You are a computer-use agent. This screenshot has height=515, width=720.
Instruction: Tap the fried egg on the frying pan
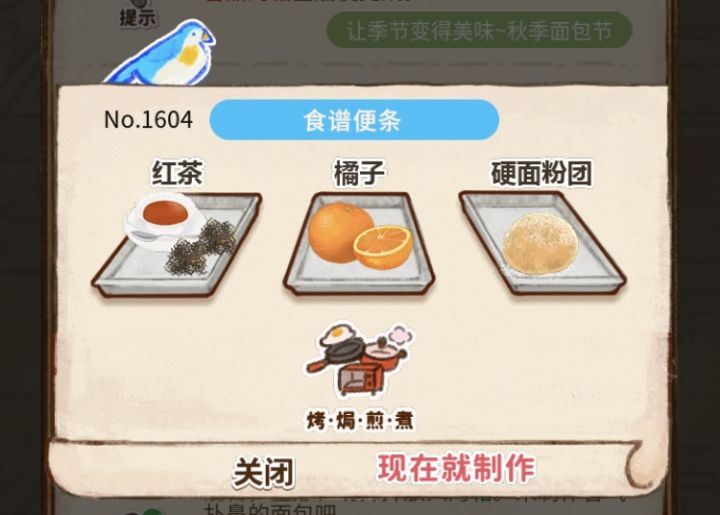[x=339, y=336]
